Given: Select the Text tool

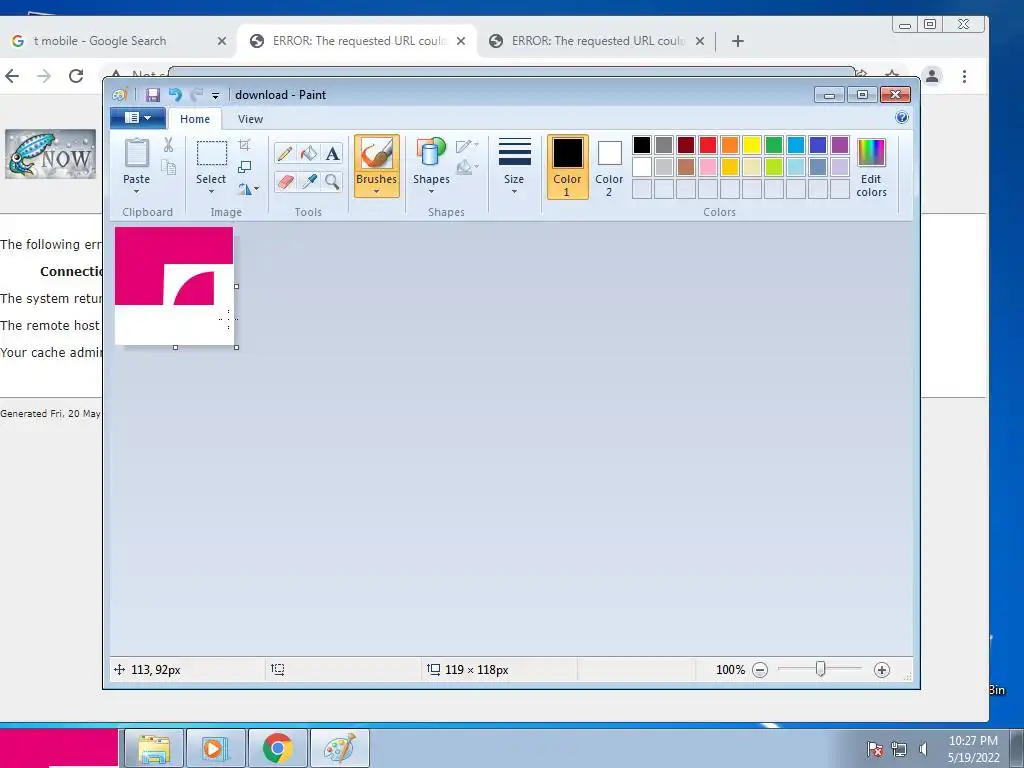Looking at the screenshot, I should click(332, 153).
